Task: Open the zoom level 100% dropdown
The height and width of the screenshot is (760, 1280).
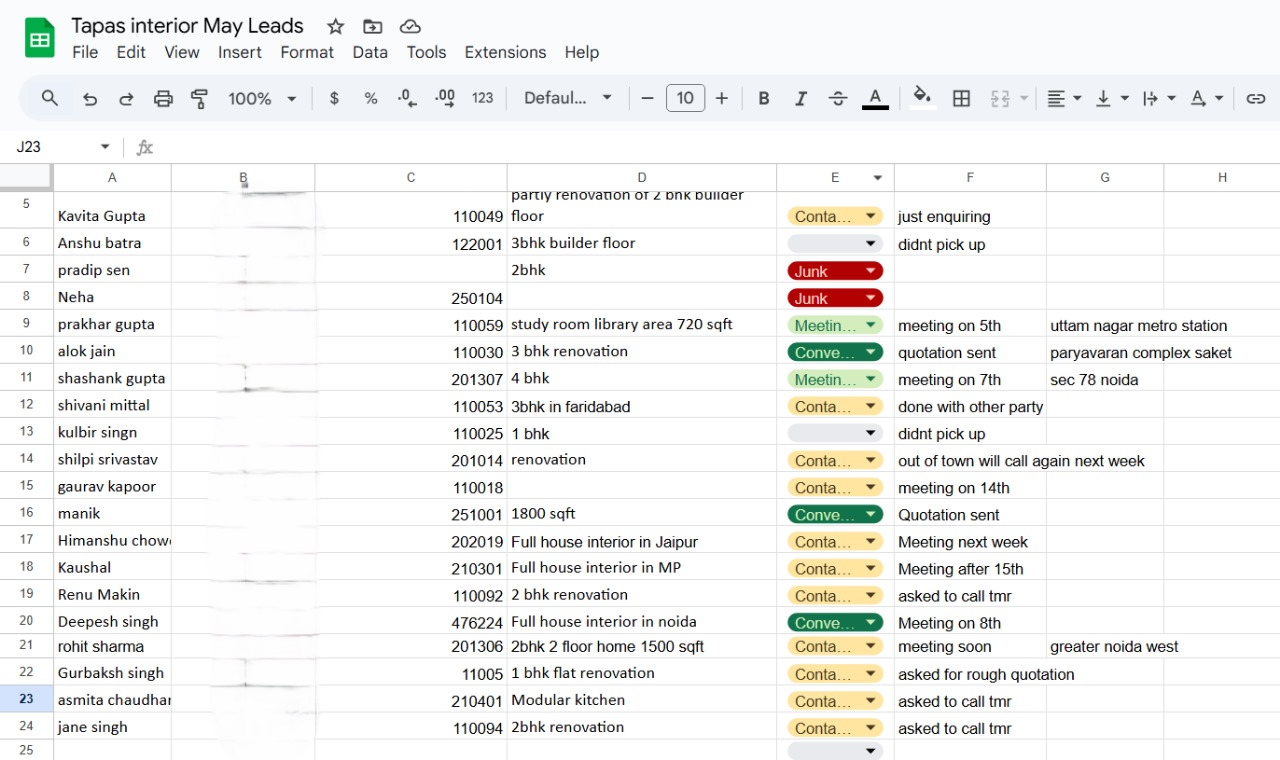Action: coord(262,98)
